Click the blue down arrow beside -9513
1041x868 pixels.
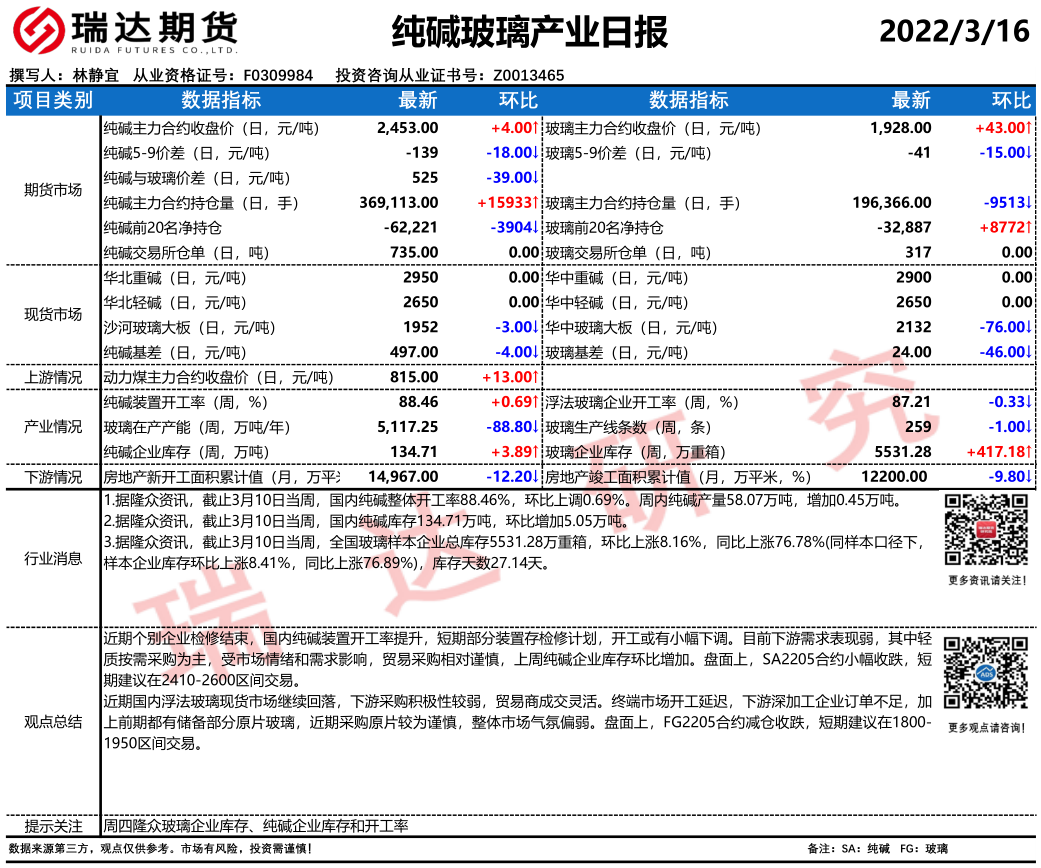[x=1028, y=203]
